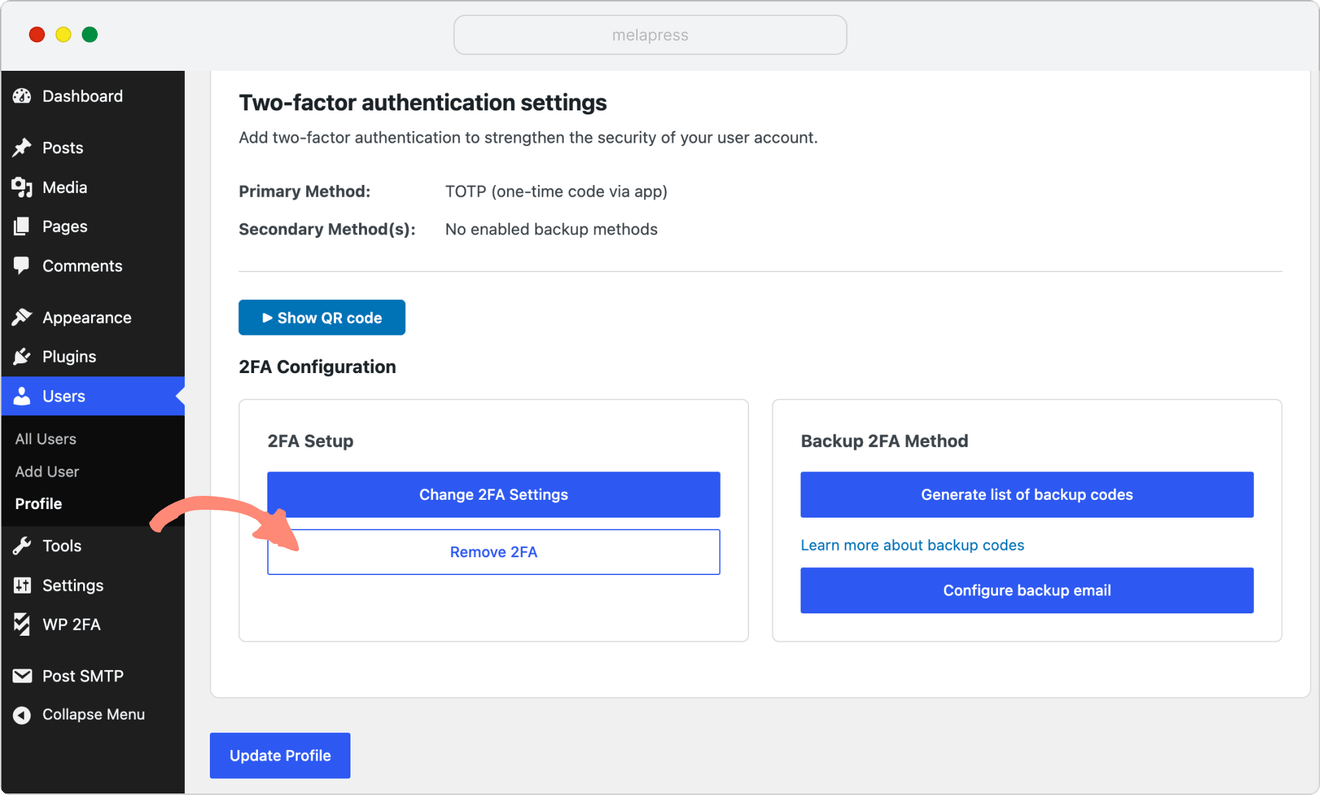The height and width of the screenshot is (795, 1320).
Task: Open All Users submenu item
Action: 46,439
